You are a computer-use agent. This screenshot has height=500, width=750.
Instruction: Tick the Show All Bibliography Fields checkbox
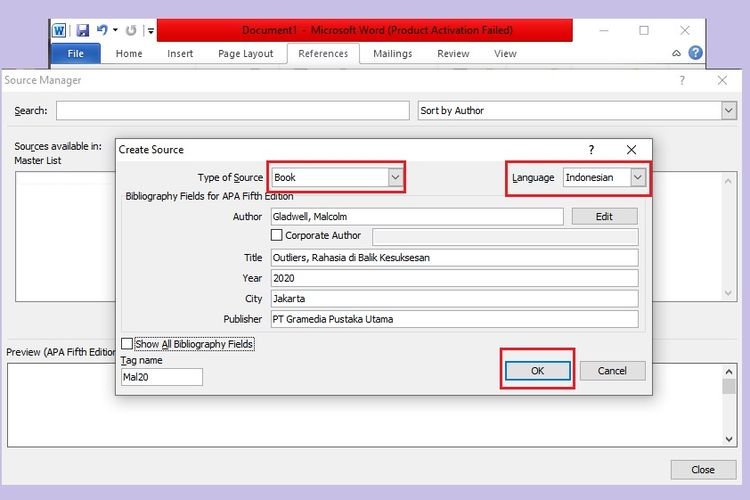coord(127,344)
